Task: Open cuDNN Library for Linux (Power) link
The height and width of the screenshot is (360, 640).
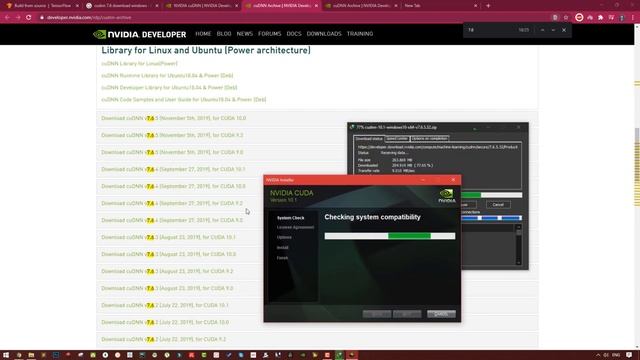Action: [140, 64]
